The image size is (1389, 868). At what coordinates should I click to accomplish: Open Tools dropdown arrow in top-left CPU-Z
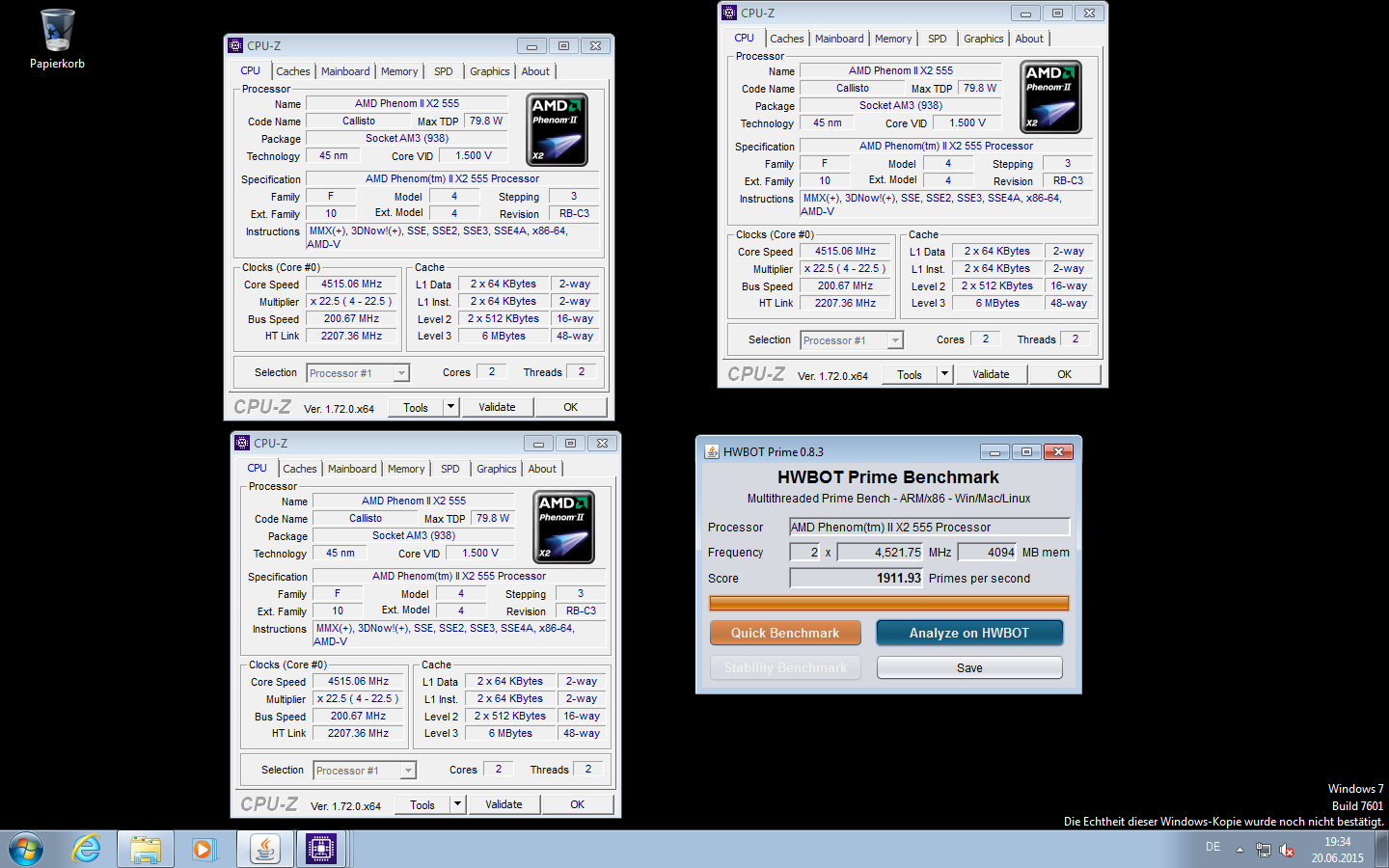pos(450,407)
